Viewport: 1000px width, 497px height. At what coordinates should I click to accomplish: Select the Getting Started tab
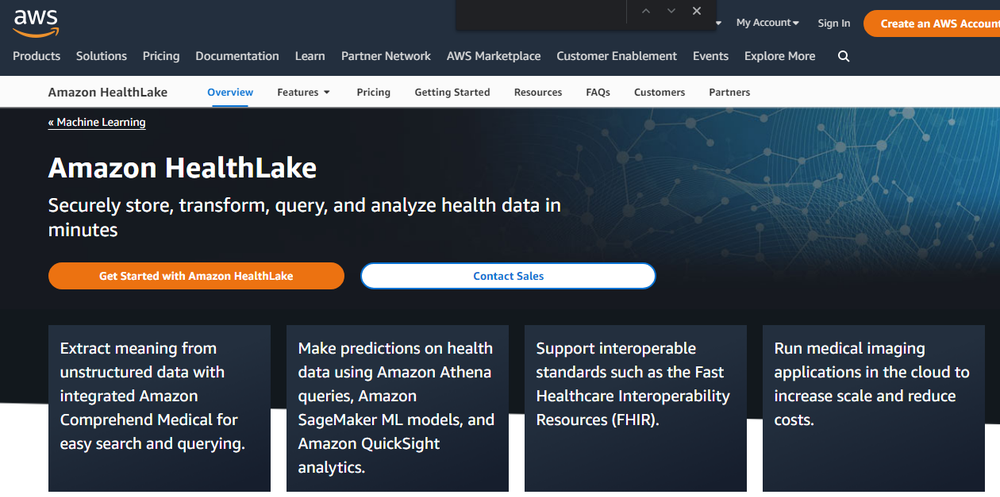click(x=452, y=92)
